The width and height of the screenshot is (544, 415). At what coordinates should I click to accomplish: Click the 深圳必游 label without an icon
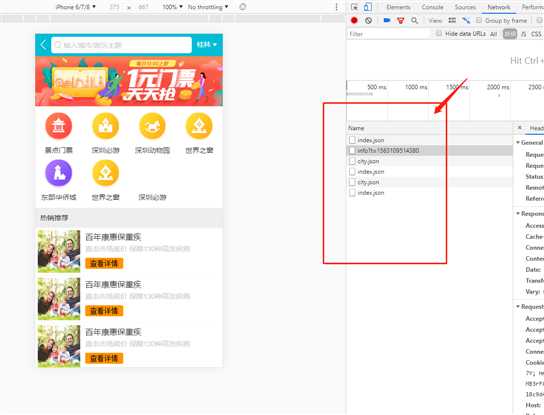(152, 197)
